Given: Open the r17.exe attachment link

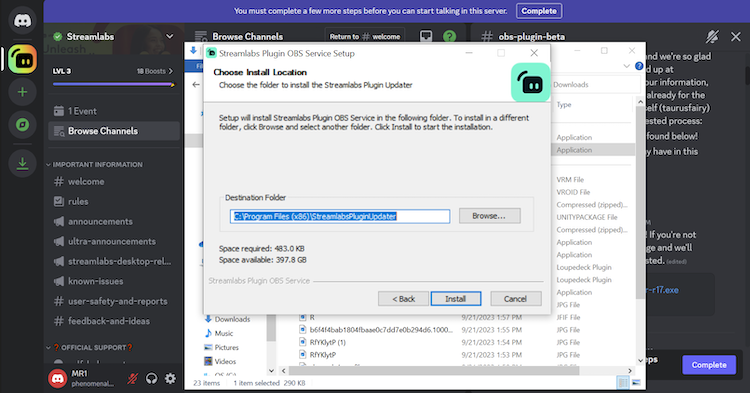Looking at the screenshot, I should (x=662, y=290).
